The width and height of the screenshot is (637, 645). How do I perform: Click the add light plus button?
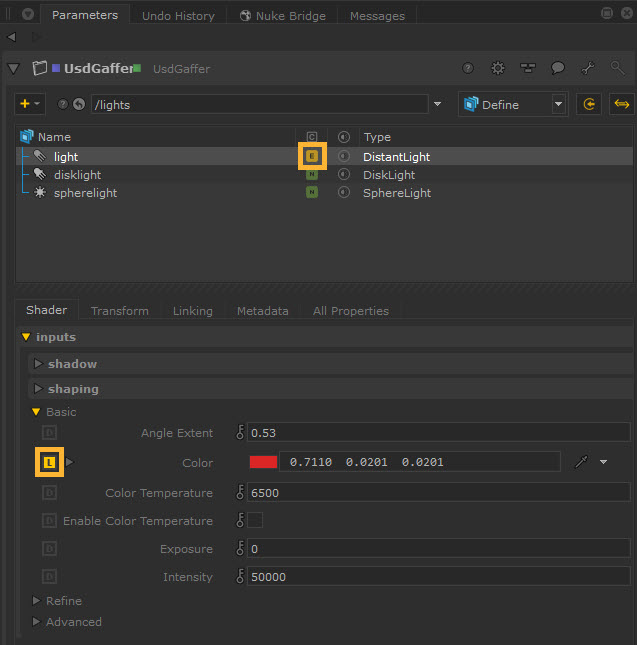point(25,104)
